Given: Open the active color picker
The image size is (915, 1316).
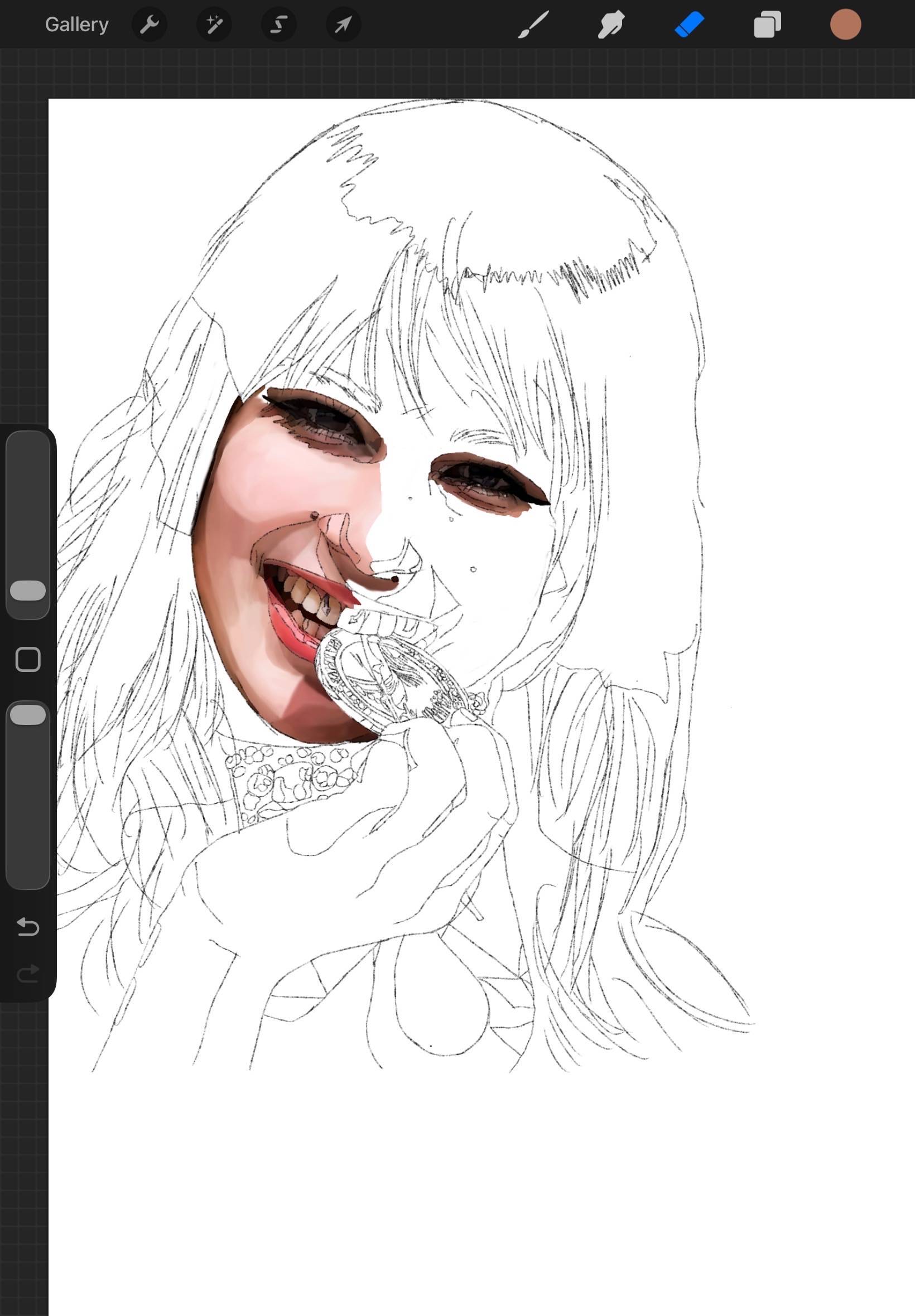Looking at the screenshot, I should pos(846,25).
